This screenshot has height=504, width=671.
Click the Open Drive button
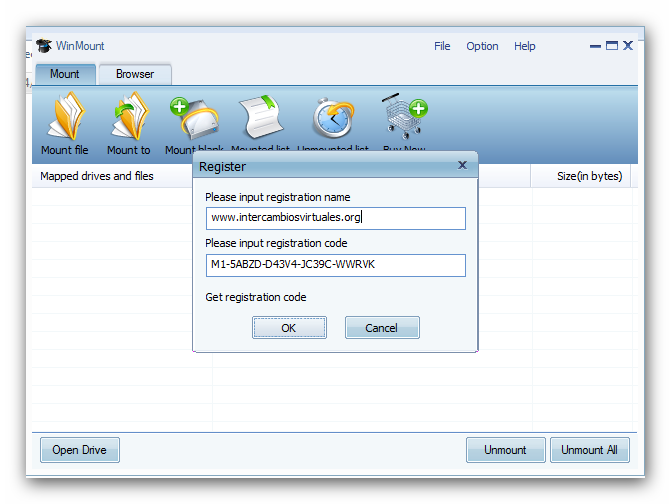tap(80, 450)
